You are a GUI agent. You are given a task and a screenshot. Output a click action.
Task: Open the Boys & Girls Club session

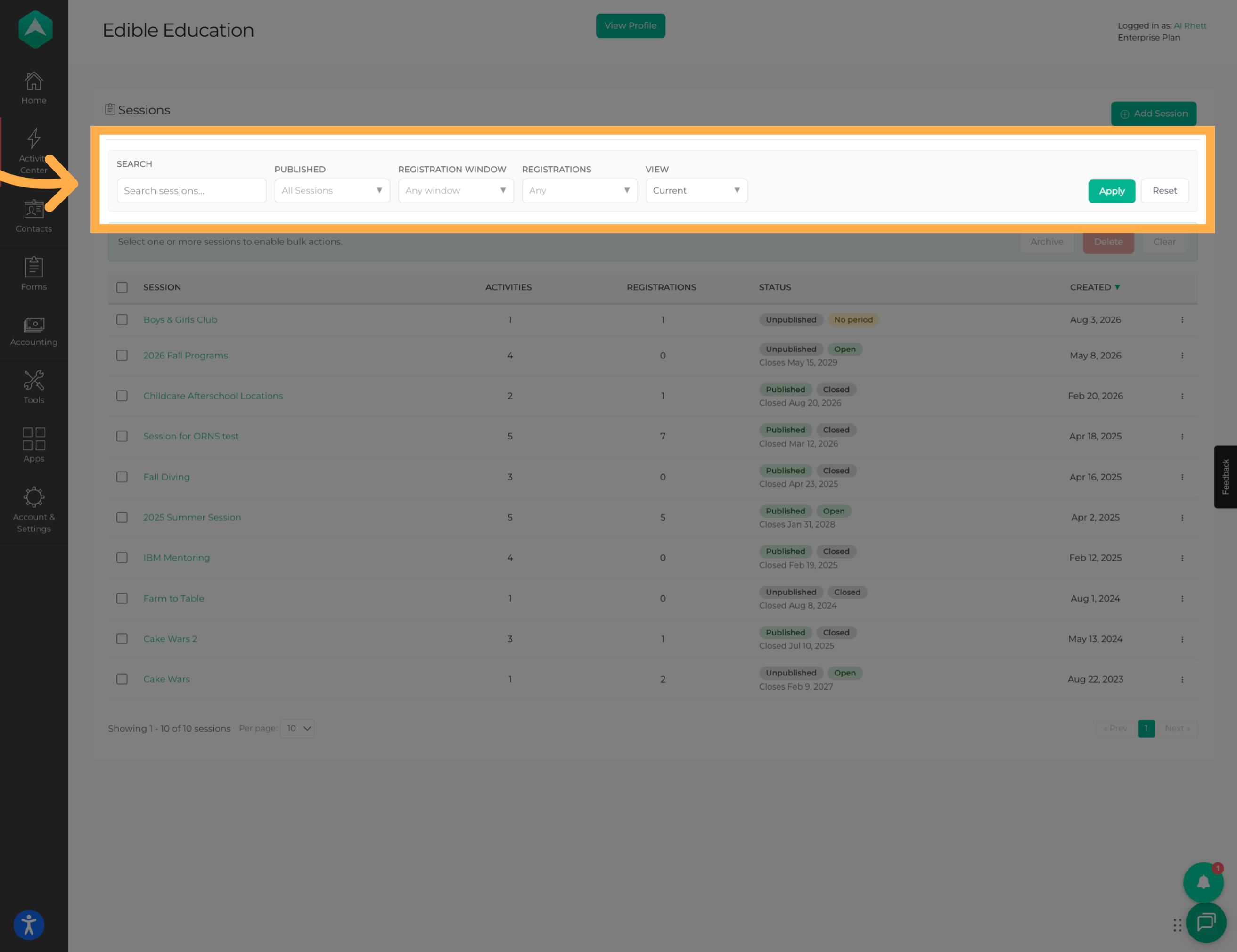[x=180, y=320]
